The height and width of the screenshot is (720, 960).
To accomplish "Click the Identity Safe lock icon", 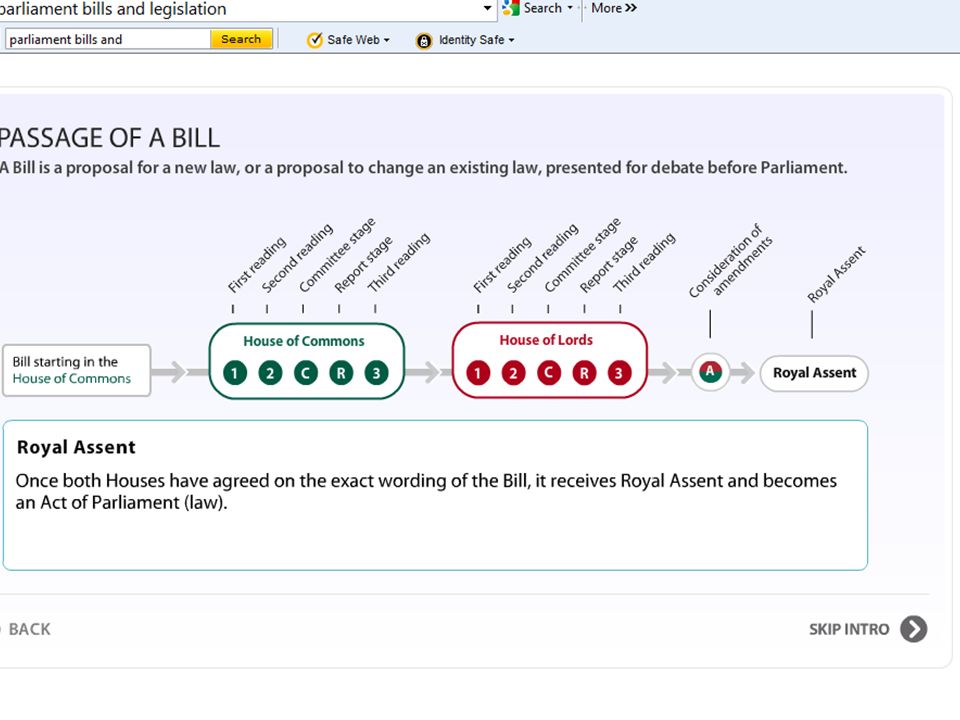I will pos(424,41).
